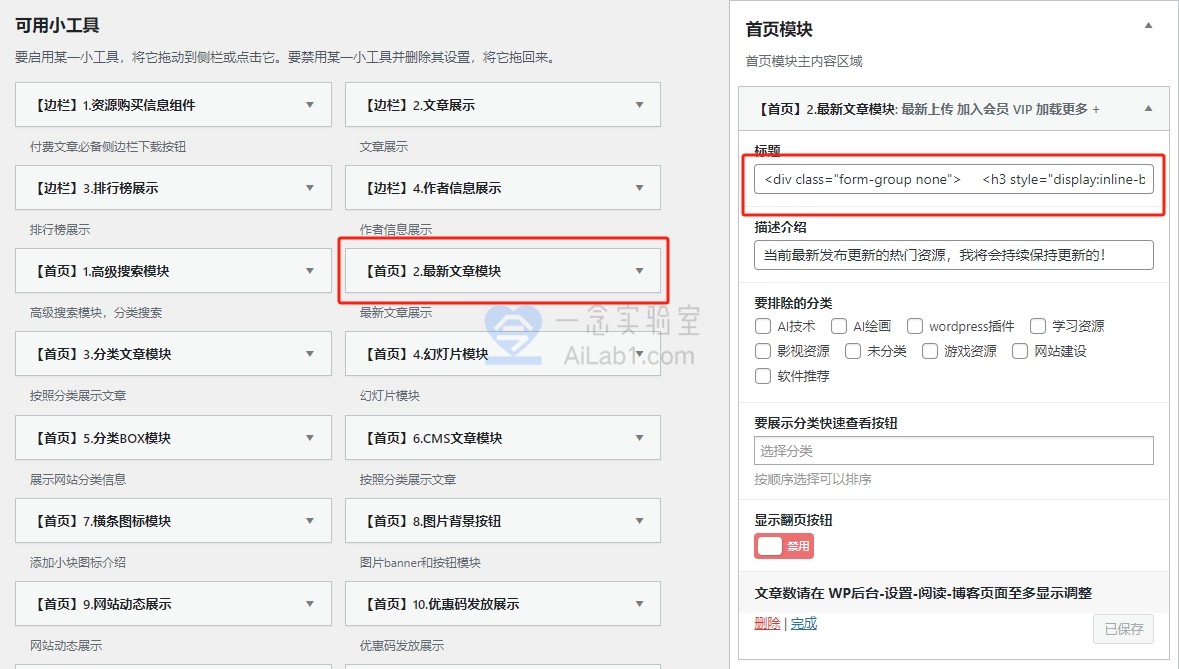Click the 标题 HTML input field
The width and height of the screenshot is (1179, 669).
click(953, 180)
